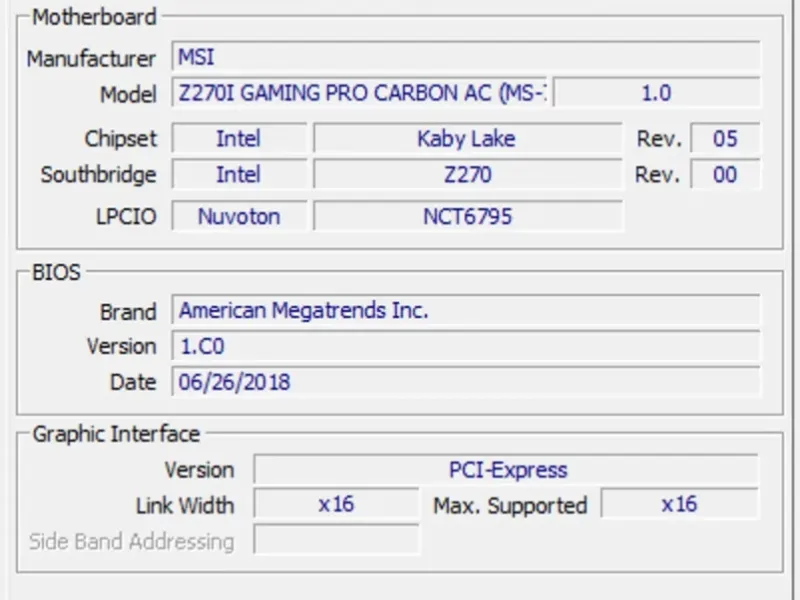Click the Motherboard group heading
Screen dimensions: 800x600
coord(94,17)
